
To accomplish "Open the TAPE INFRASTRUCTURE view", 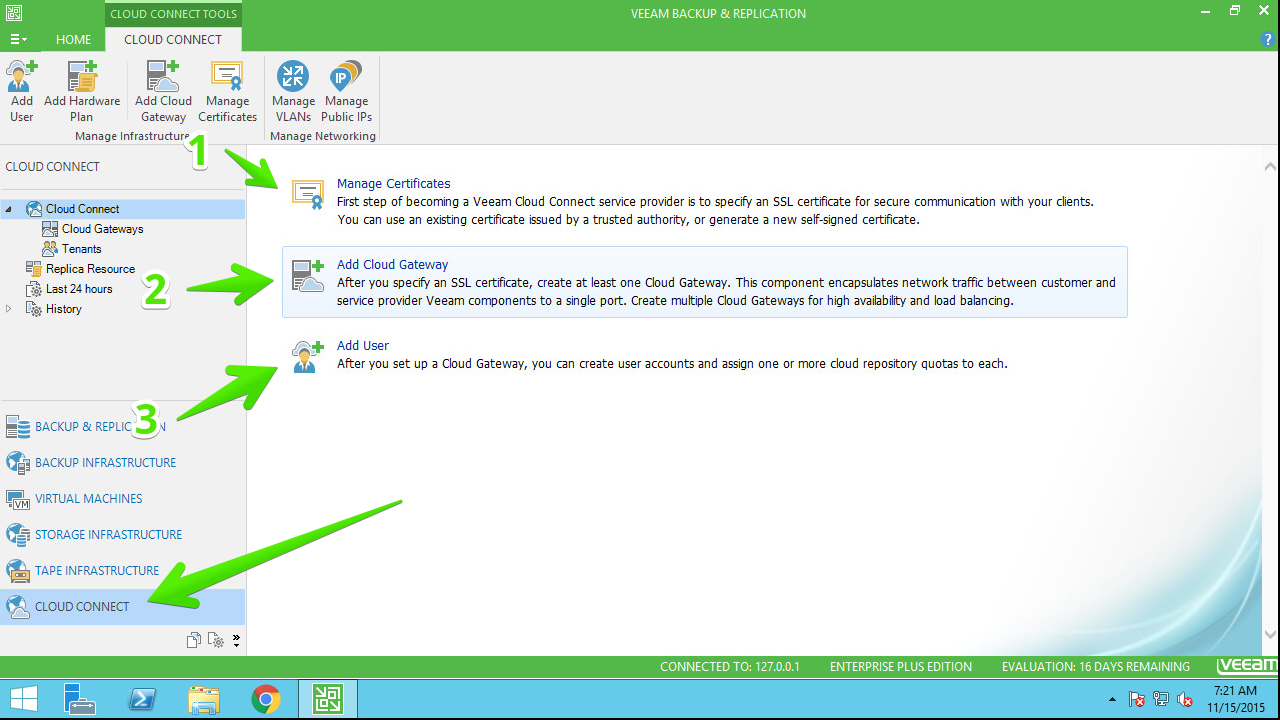I will pyautogui.click(x=122, y=571).
